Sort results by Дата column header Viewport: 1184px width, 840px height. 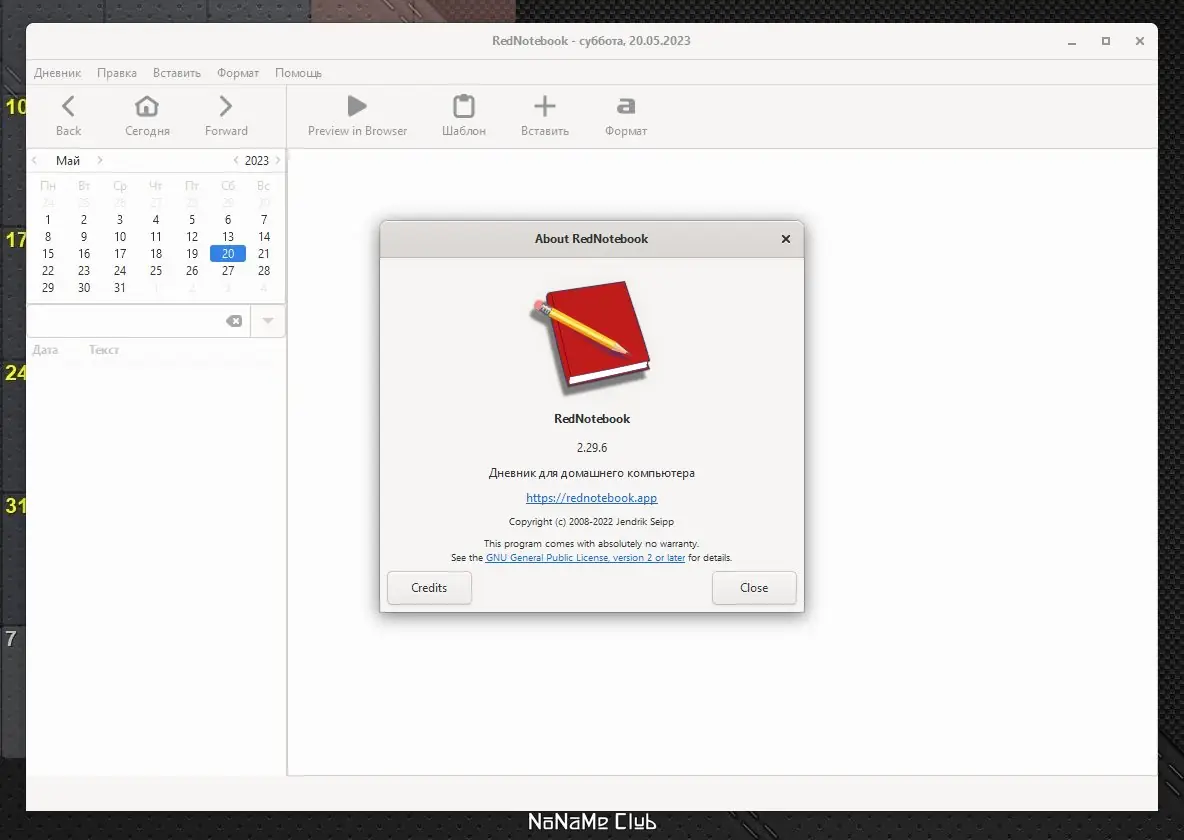tap(45, 350)
